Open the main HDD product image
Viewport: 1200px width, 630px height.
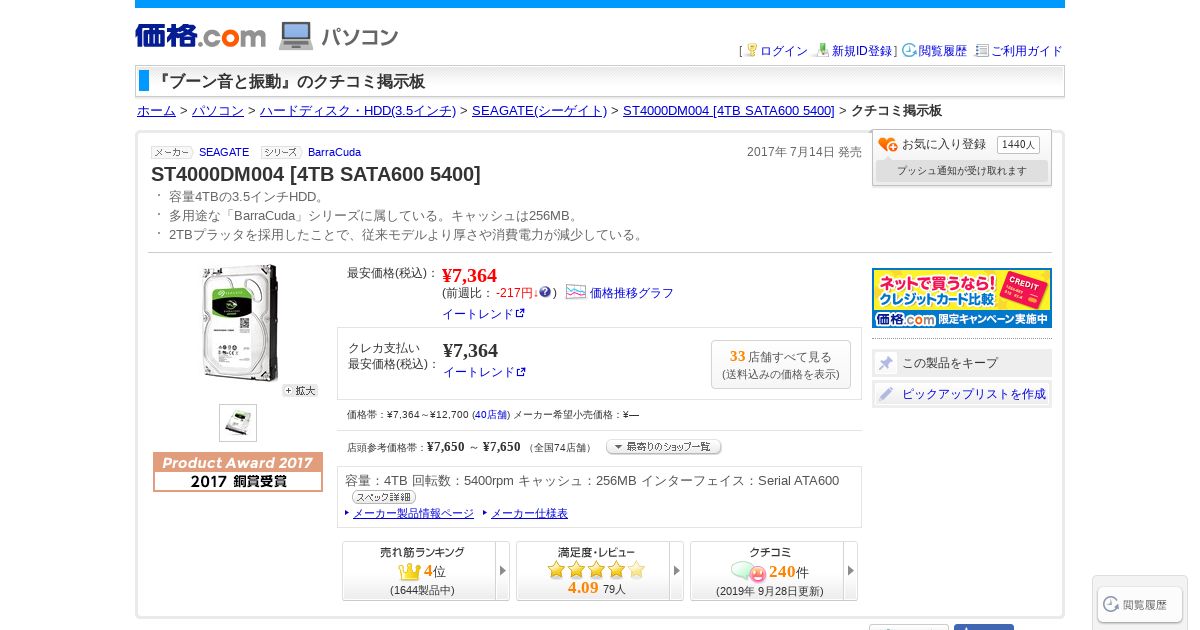tap(240, 323)
